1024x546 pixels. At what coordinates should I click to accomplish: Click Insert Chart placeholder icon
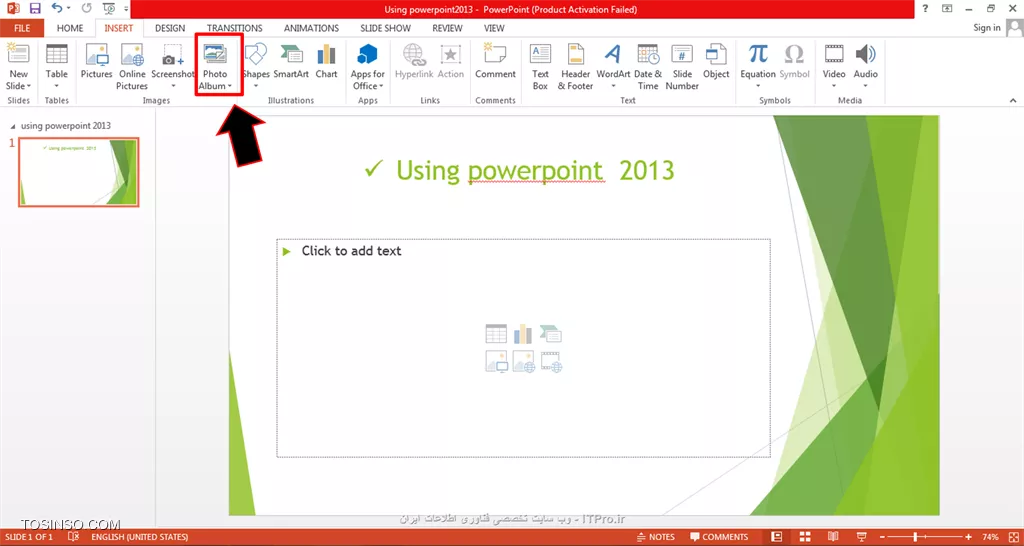pyautogui.click(x=523, y=334)
